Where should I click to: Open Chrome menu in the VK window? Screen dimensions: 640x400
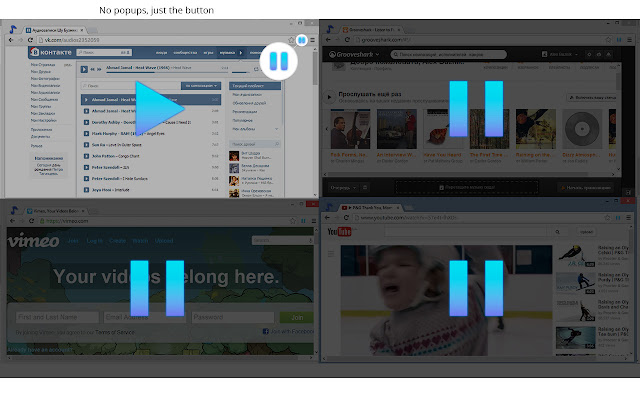coord(312,40)
